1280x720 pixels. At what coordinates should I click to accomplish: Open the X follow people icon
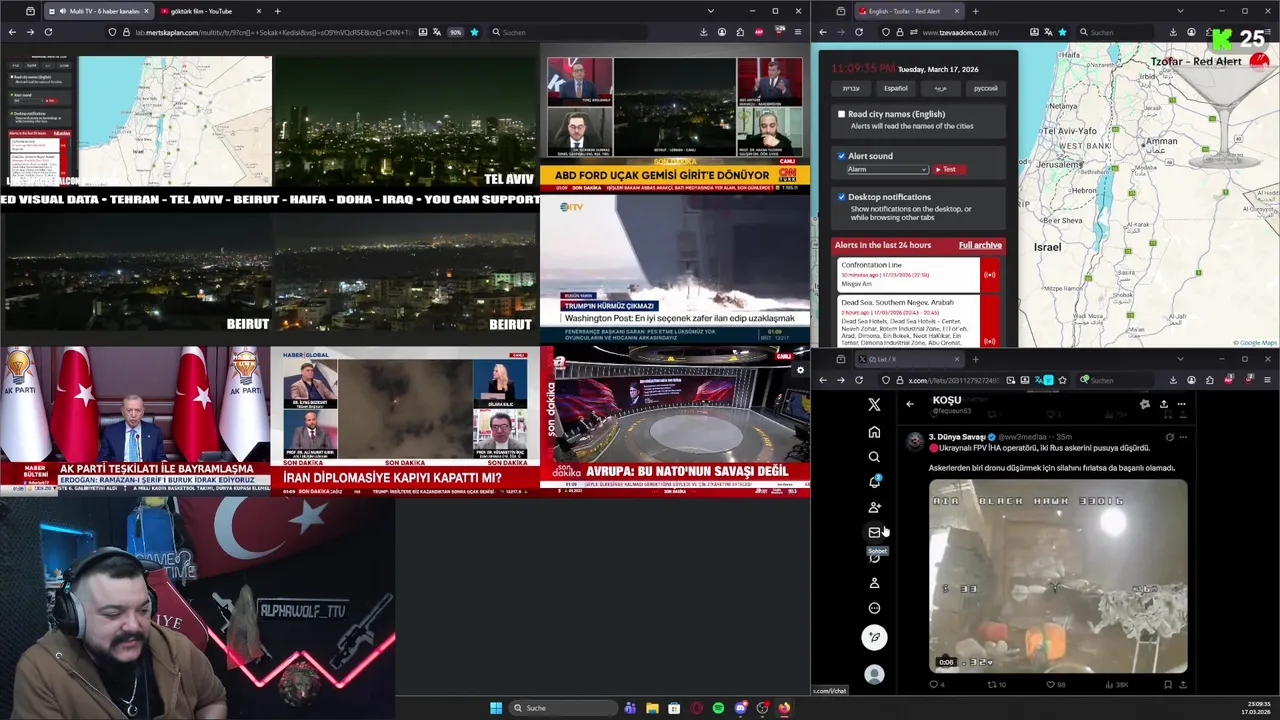tap(874, 507)
